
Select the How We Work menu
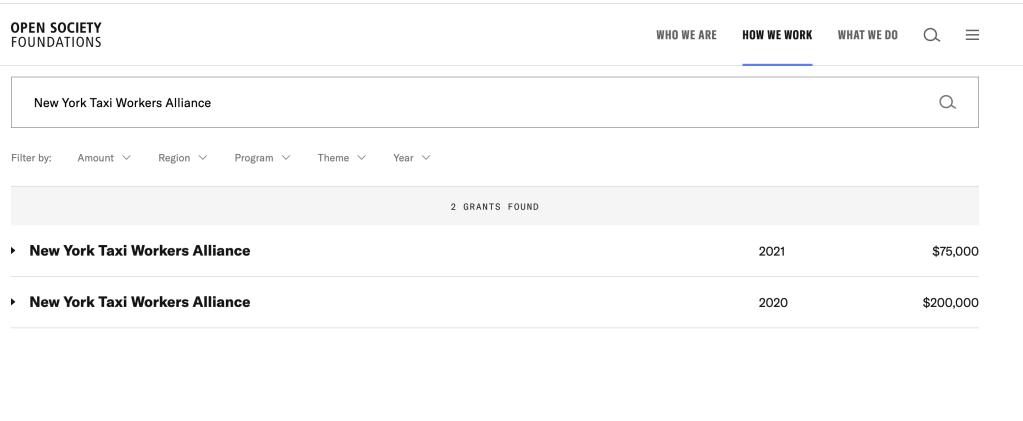[777, 35]
